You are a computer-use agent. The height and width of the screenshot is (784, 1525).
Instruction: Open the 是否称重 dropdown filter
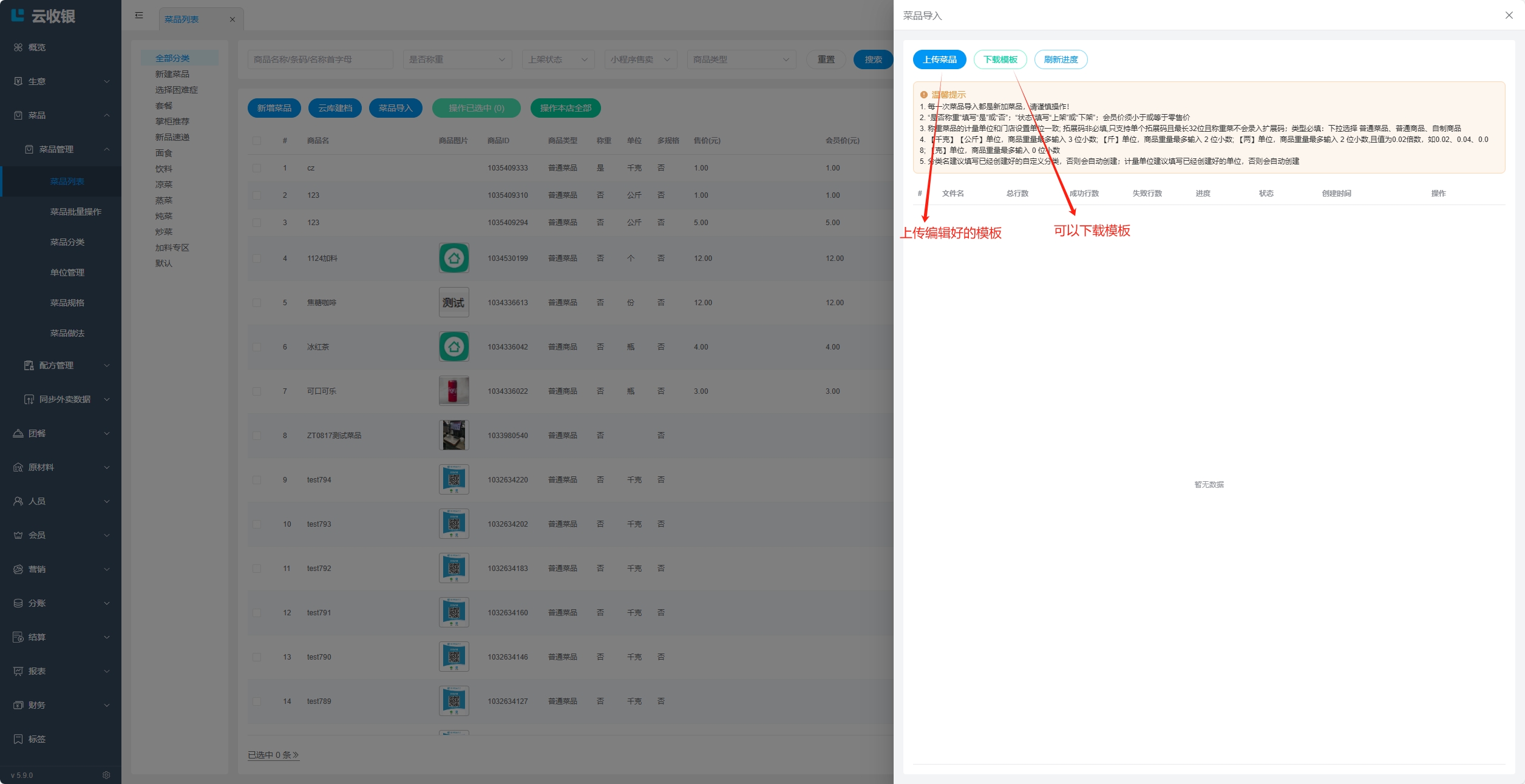tap(457, 59)
